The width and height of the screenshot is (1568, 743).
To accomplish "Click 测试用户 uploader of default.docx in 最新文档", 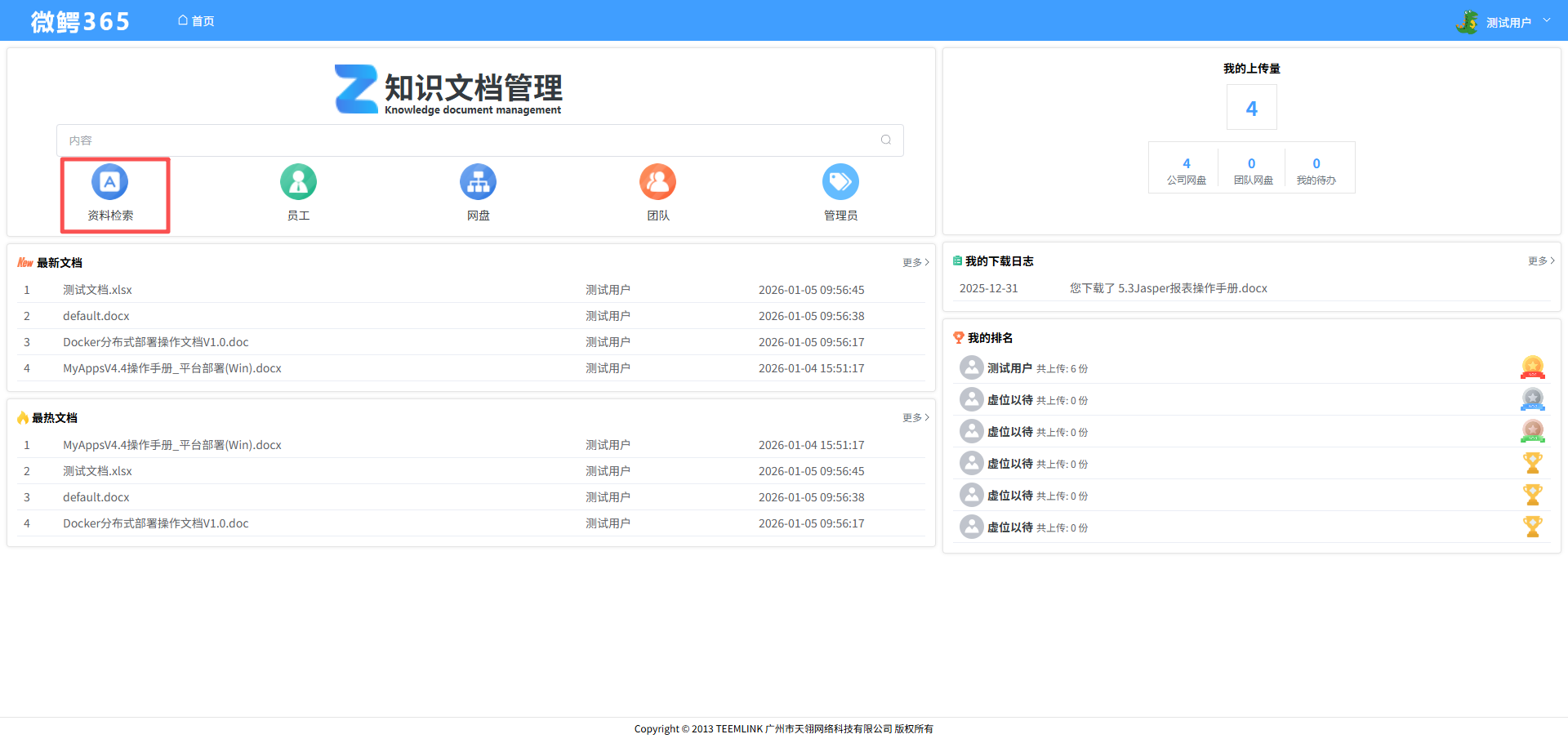I will click(608, 316).
